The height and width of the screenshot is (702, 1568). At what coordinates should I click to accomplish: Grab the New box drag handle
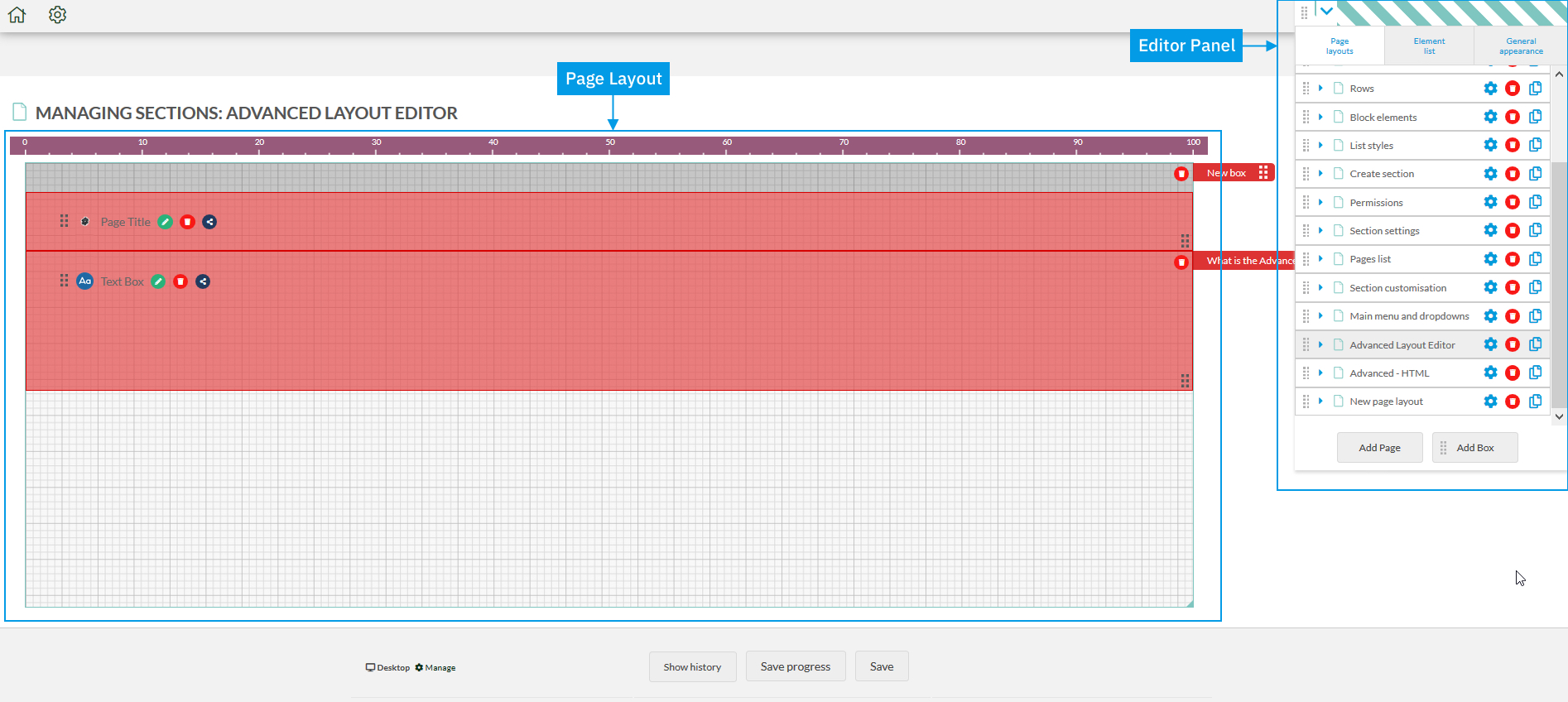pos(1263,172)
